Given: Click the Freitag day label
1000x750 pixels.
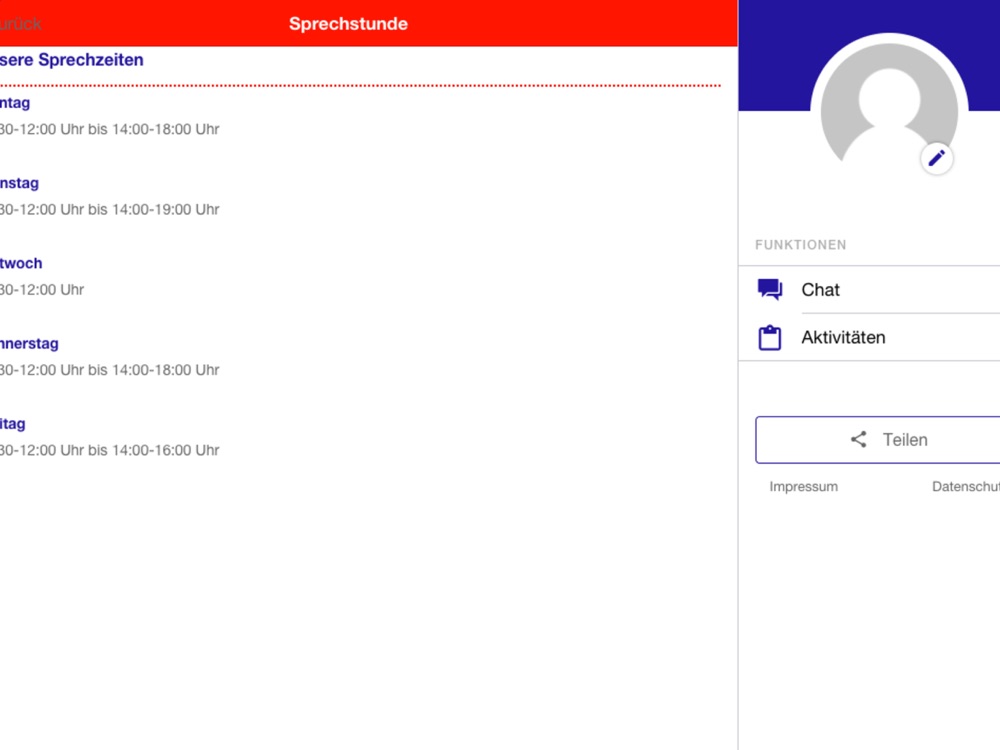Looking at the screenshot, I should click(x=13, y=424).
